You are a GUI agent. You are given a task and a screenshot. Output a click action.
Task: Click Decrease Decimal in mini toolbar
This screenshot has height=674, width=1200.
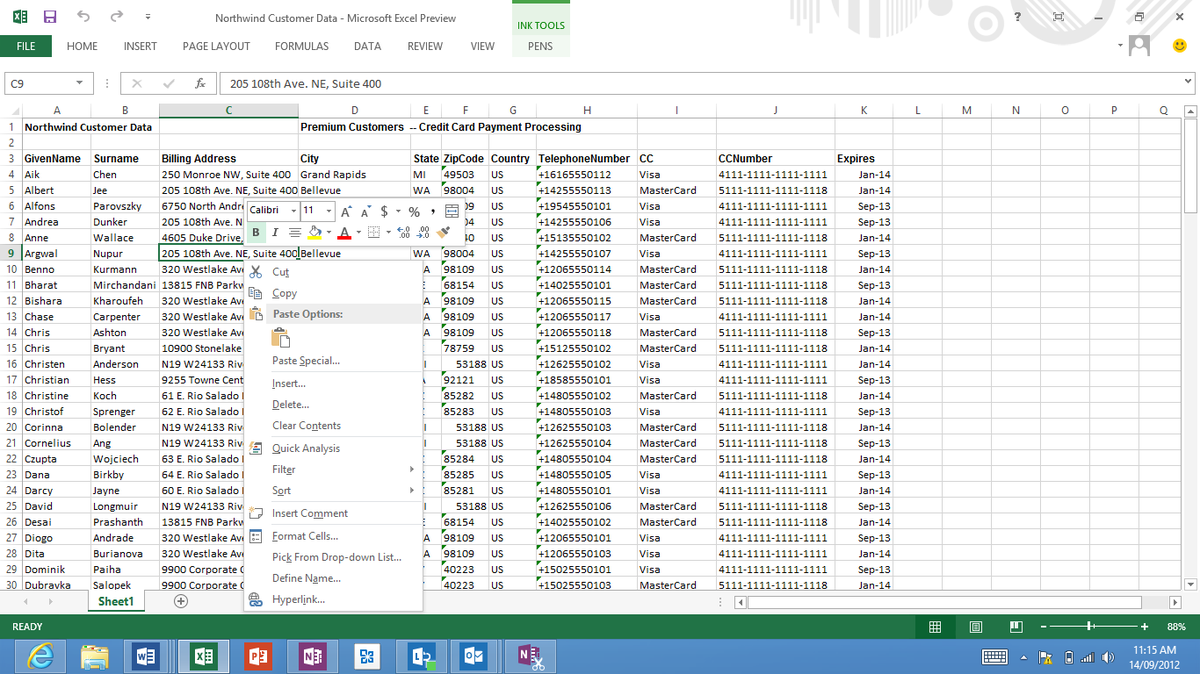pyautogui.click(x=421, y=232)
